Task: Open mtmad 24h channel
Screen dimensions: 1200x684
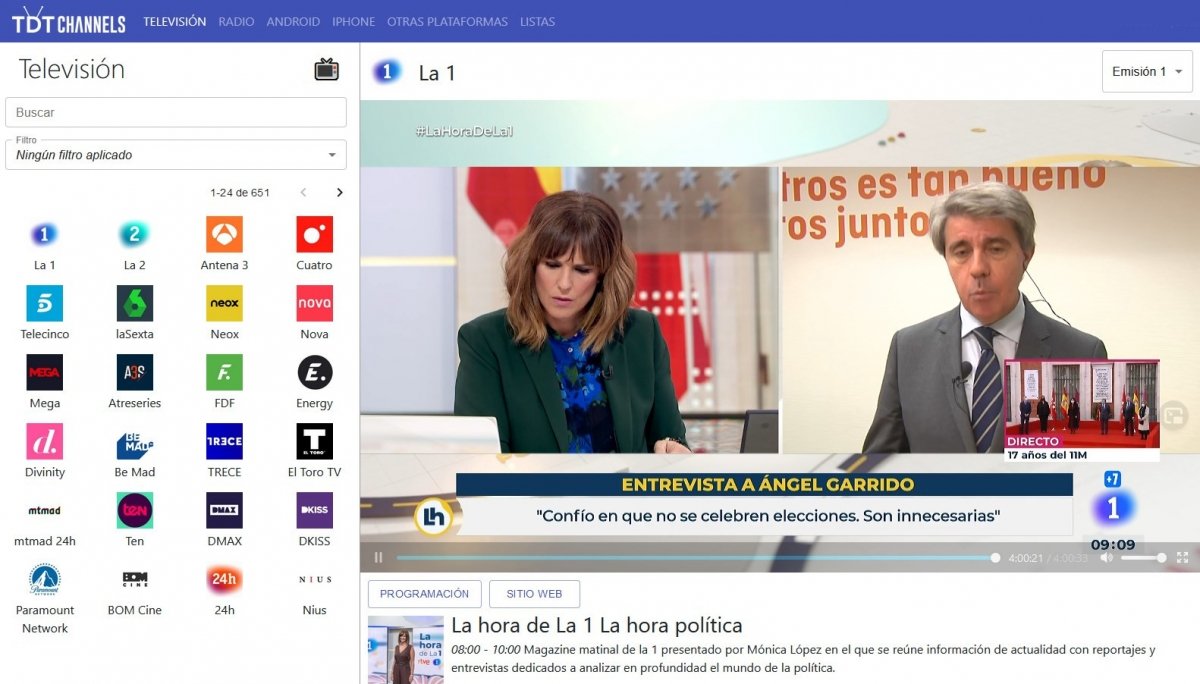Action: point(44,511)
